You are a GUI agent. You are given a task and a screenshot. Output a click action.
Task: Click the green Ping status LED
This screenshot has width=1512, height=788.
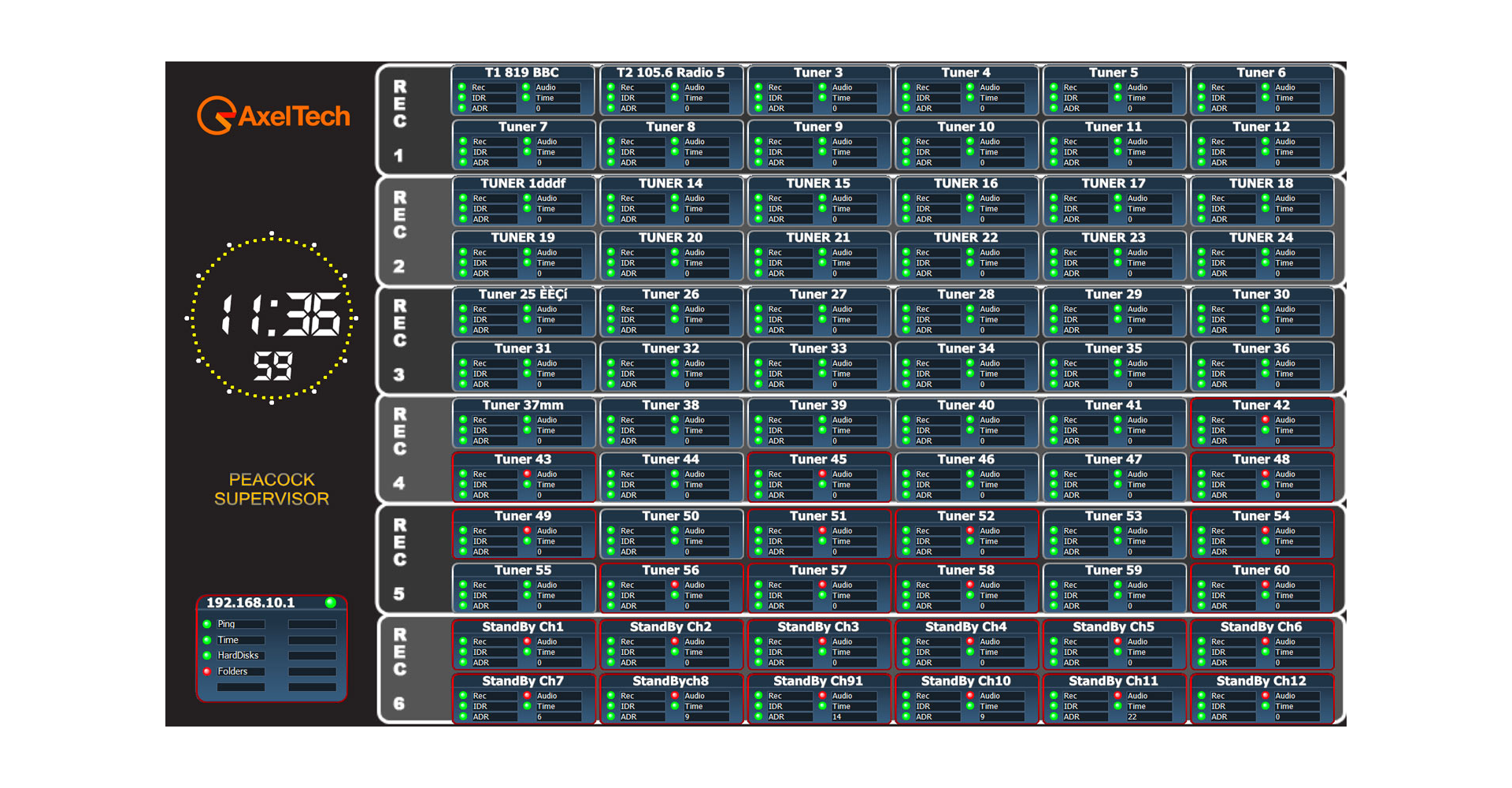pos(207,624)
